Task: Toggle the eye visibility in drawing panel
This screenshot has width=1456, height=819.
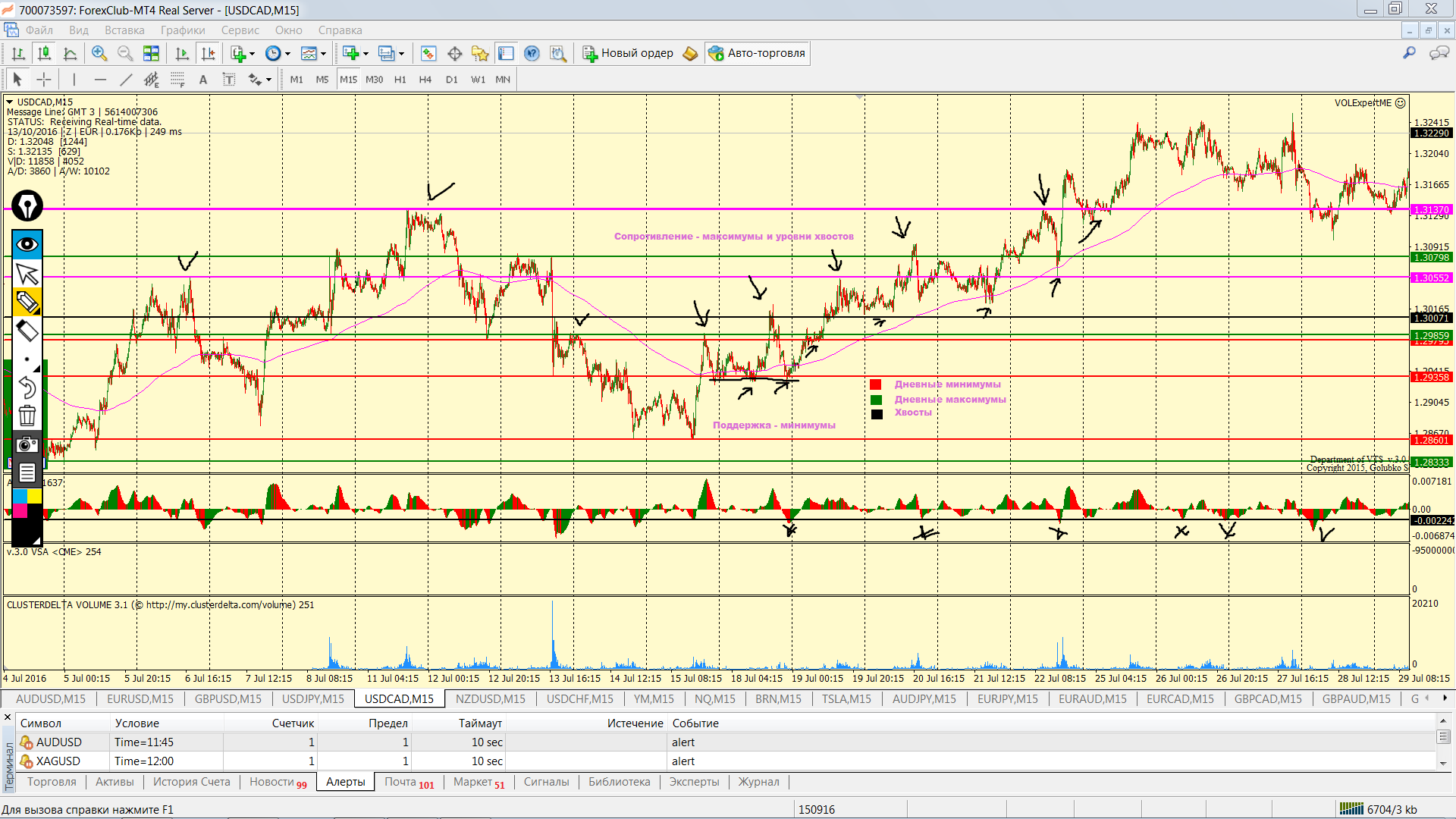Action: point(27,244)
